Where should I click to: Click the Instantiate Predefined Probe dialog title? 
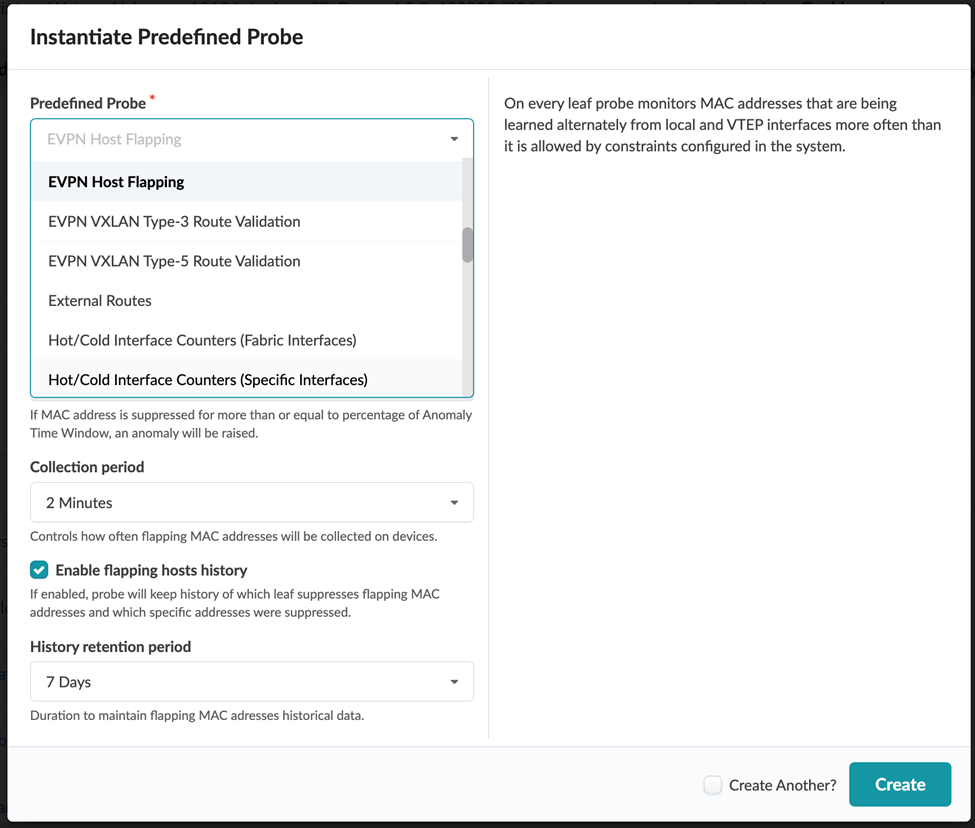click(166, 38)
